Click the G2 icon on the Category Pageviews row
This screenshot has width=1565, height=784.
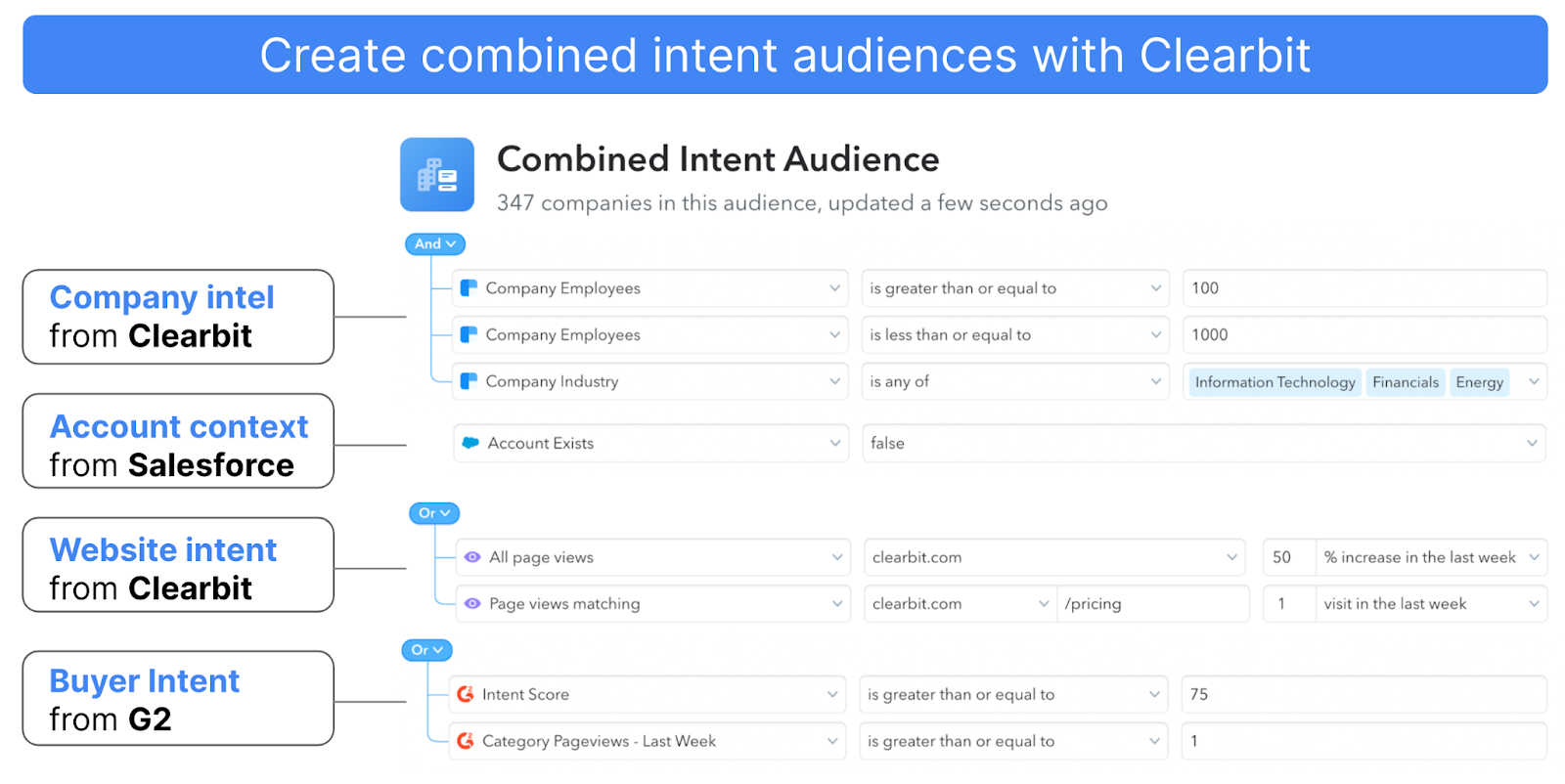[466, 741]
